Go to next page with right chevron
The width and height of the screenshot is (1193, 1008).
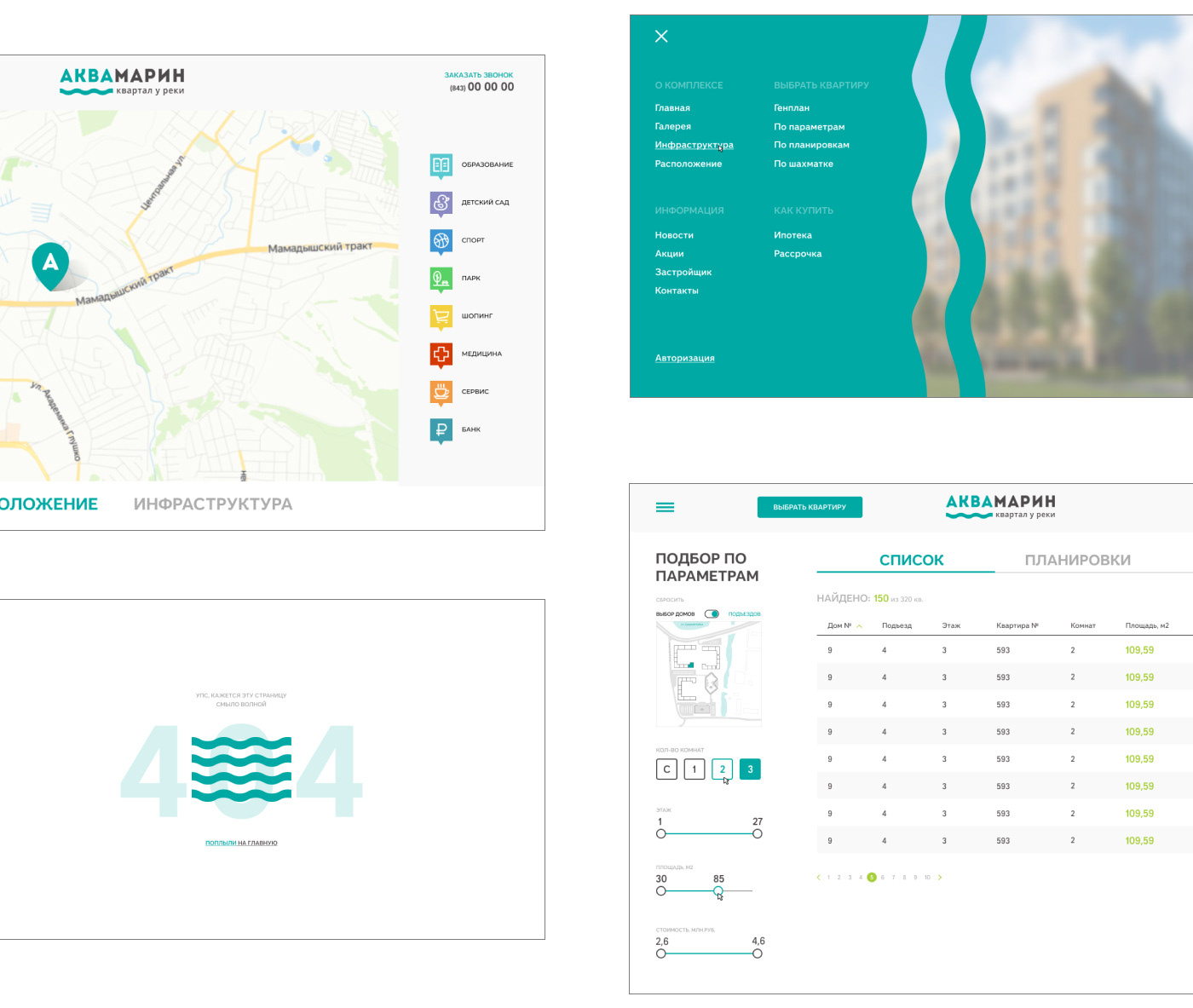coord(940,878)
